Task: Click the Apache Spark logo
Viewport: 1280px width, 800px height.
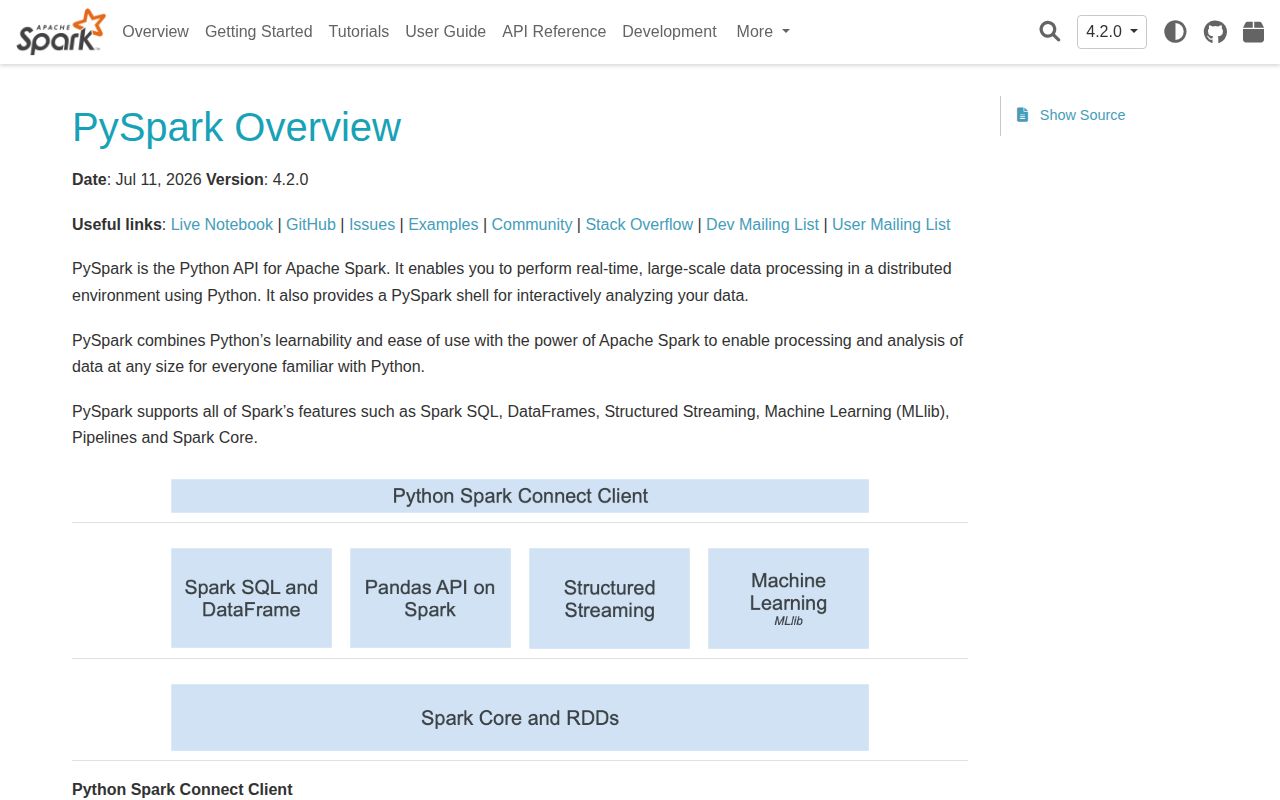Action: click(61, 31)
